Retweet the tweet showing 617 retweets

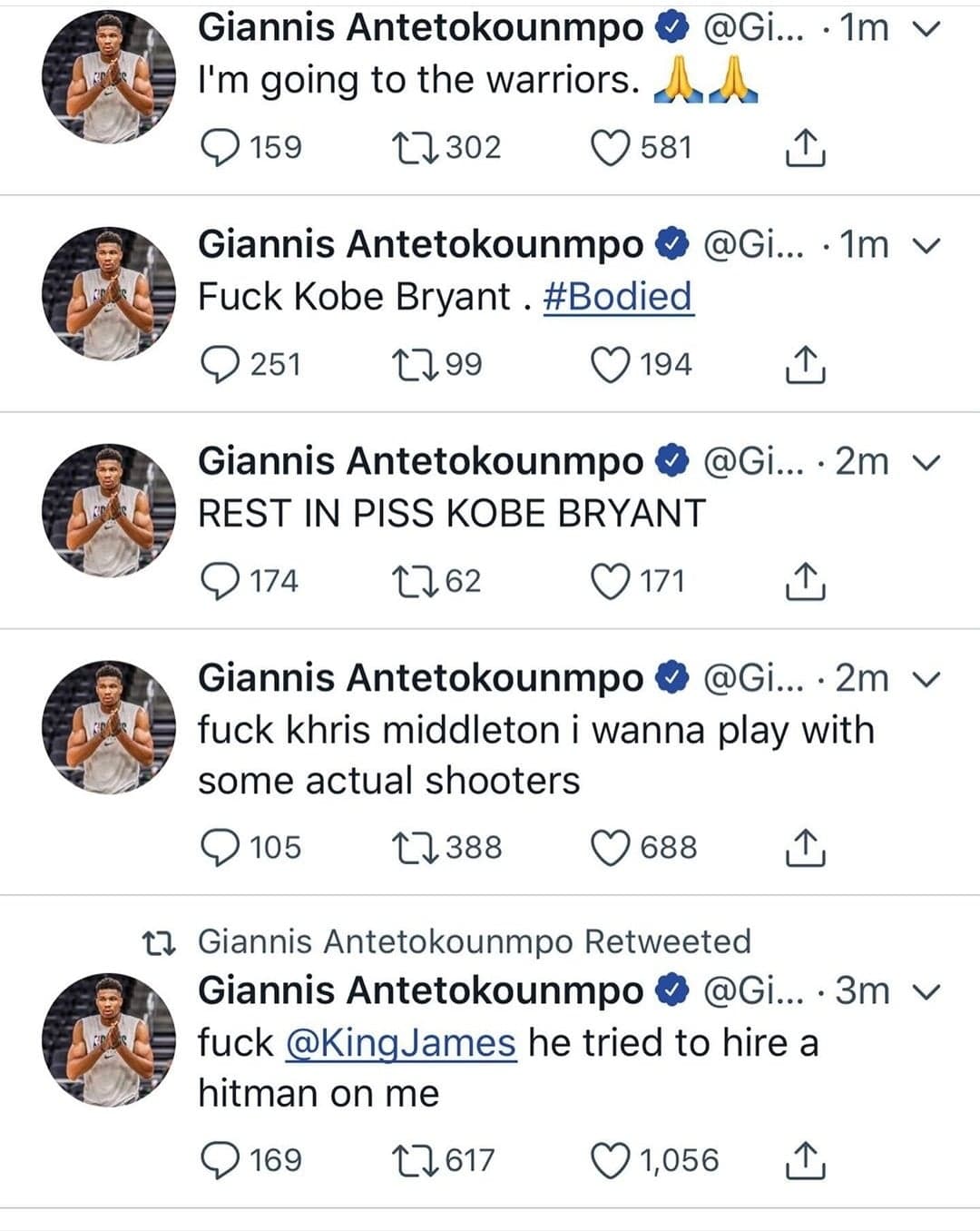[x=416, y=1160]
